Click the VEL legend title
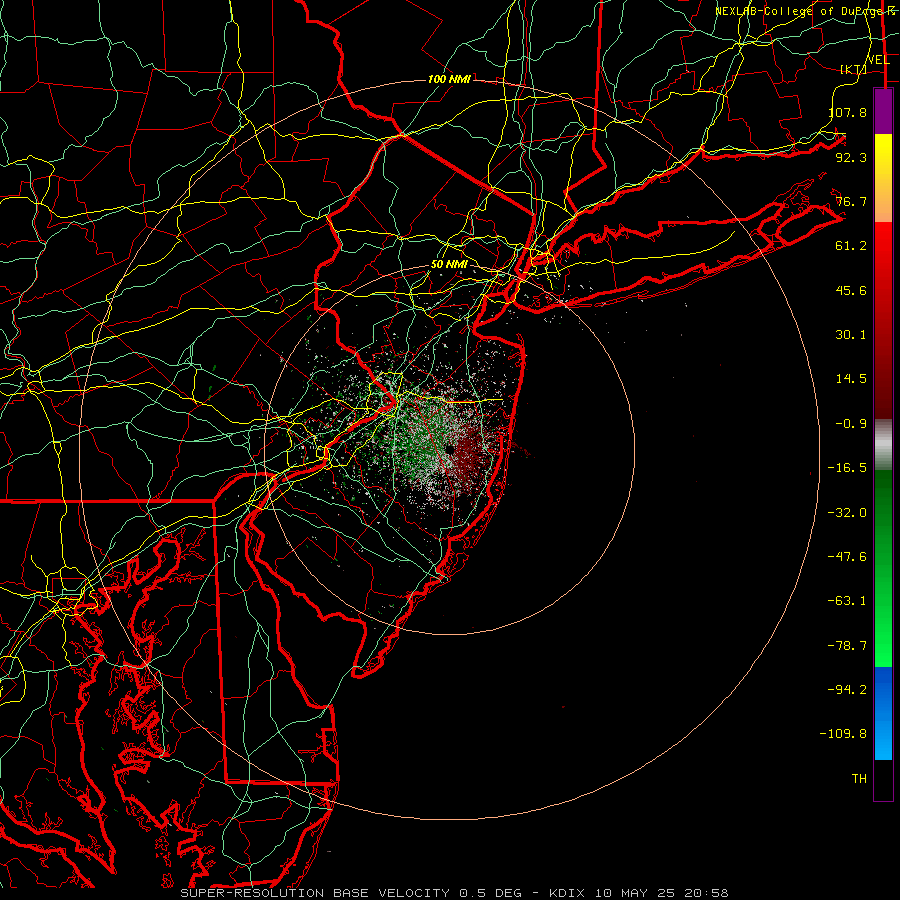 (x=877, y=60)
